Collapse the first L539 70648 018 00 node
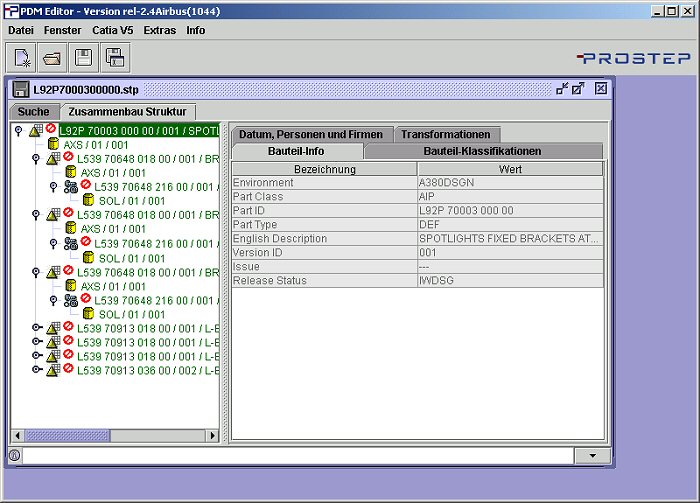700x503 pixels. (x=36, y=159)
